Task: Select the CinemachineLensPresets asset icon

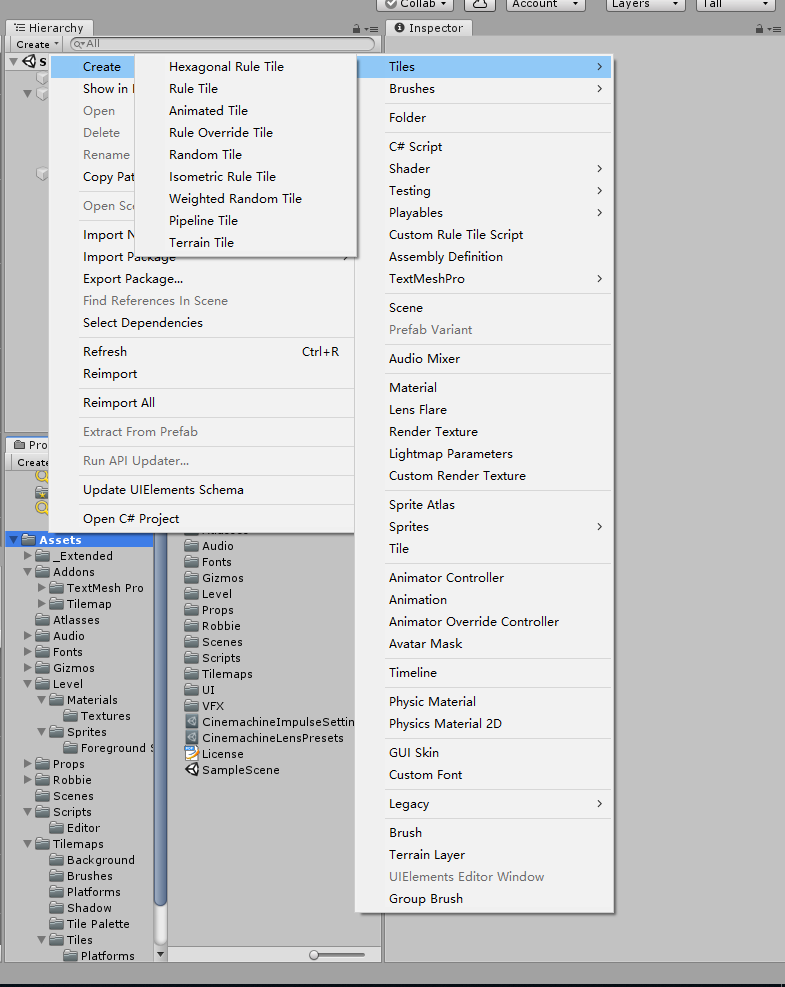Action: 192,738
